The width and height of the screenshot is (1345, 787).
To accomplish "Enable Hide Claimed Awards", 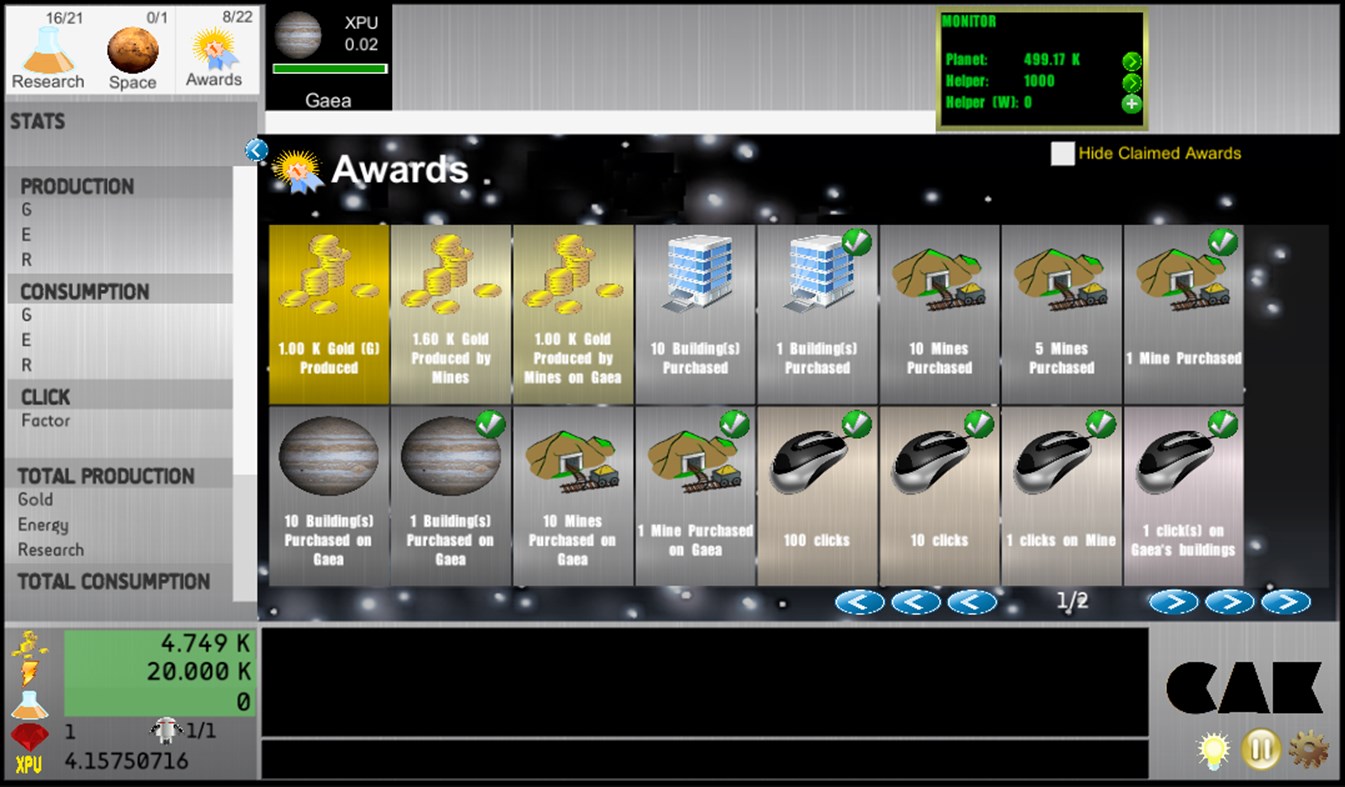I will (1062, 154).
